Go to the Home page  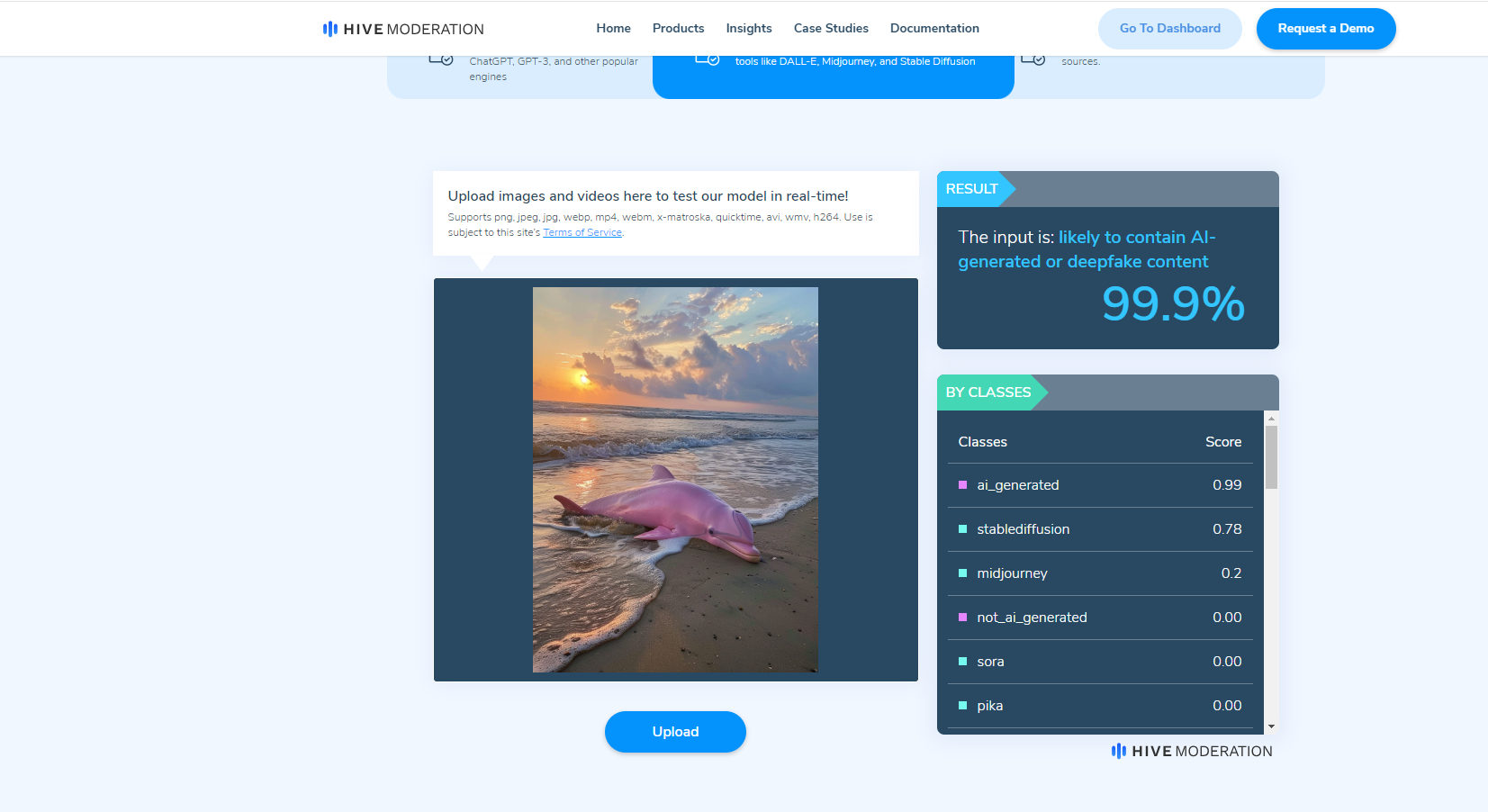coord(613,29)
